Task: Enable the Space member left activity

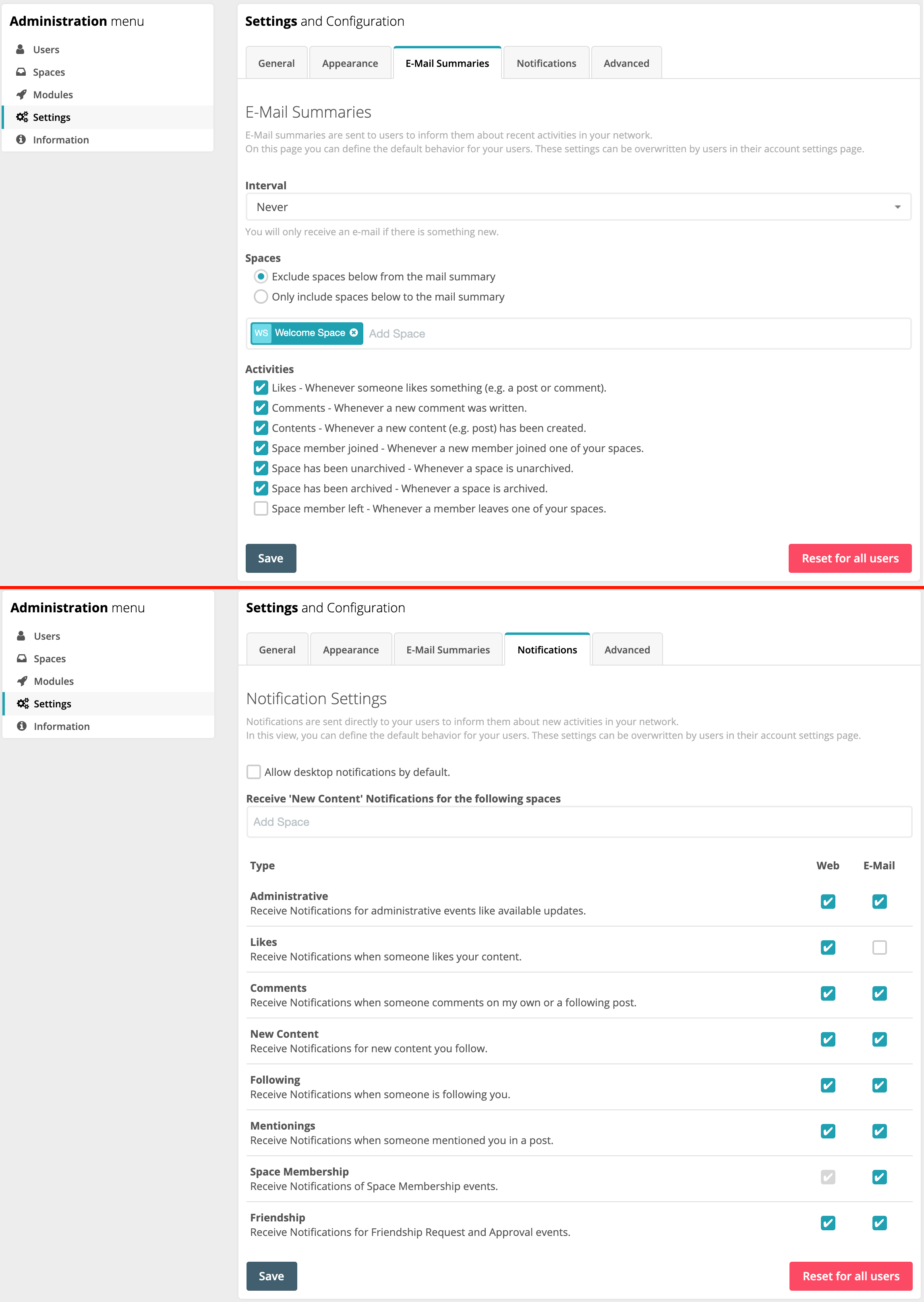Action: tap(261, 508)
